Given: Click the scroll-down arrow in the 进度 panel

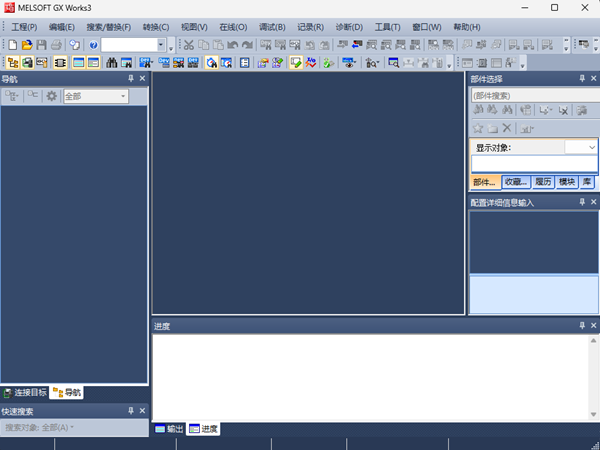Looking at the screenshot, I should click(593, 414).
